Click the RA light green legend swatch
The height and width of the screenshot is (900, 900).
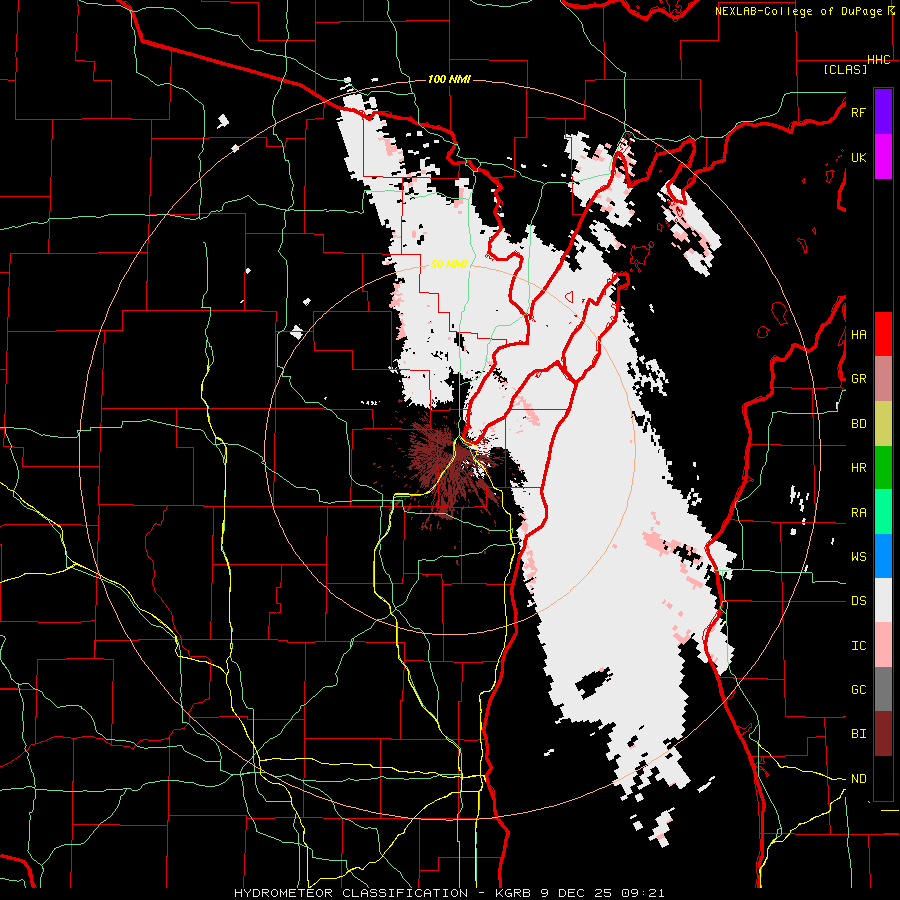[x=883, y=511]
